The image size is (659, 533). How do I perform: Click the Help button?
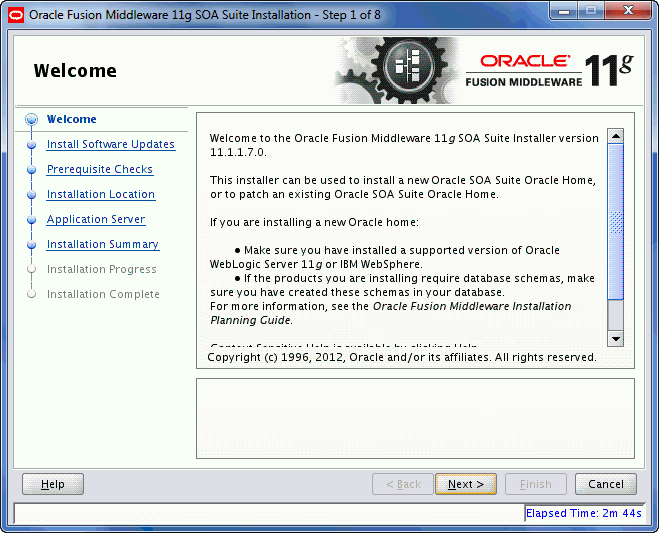coord(53,484)
